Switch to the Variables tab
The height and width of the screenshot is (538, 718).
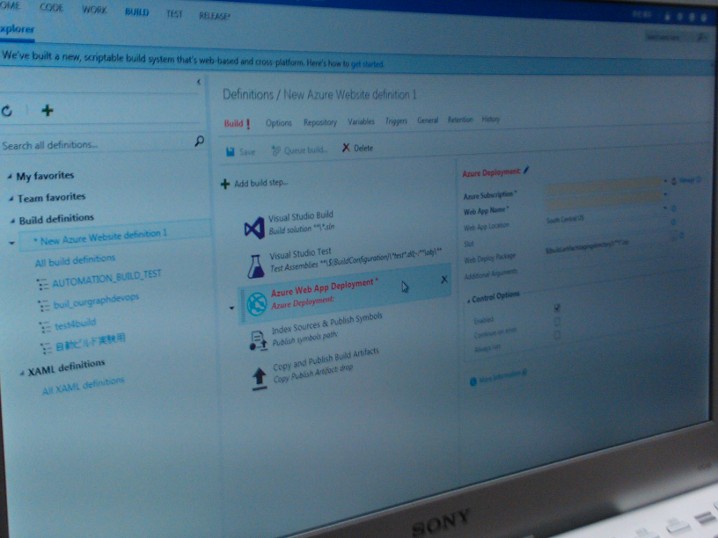pos(361,121)
